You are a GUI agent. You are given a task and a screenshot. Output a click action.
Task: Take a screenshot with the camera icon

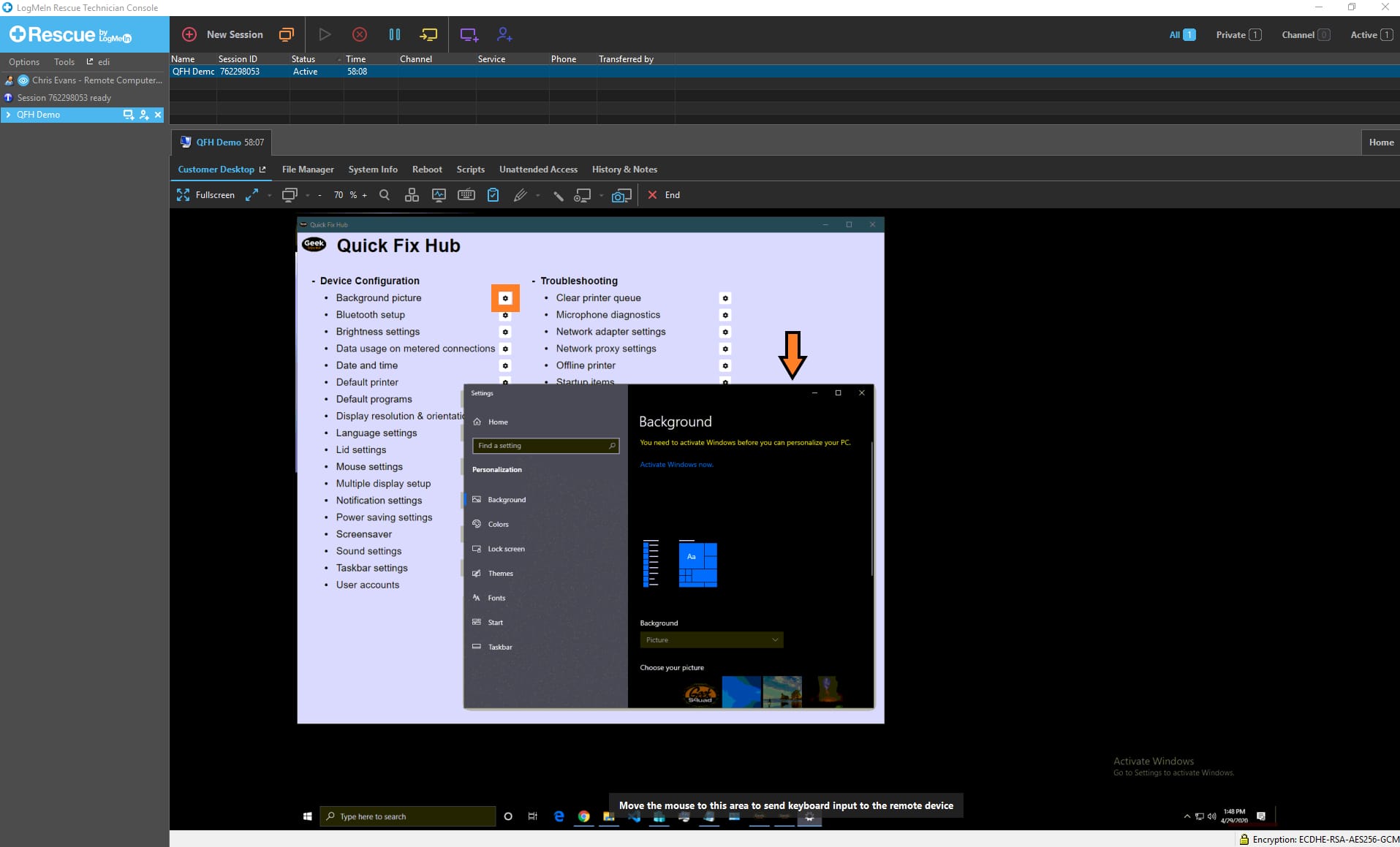[621, 195]
